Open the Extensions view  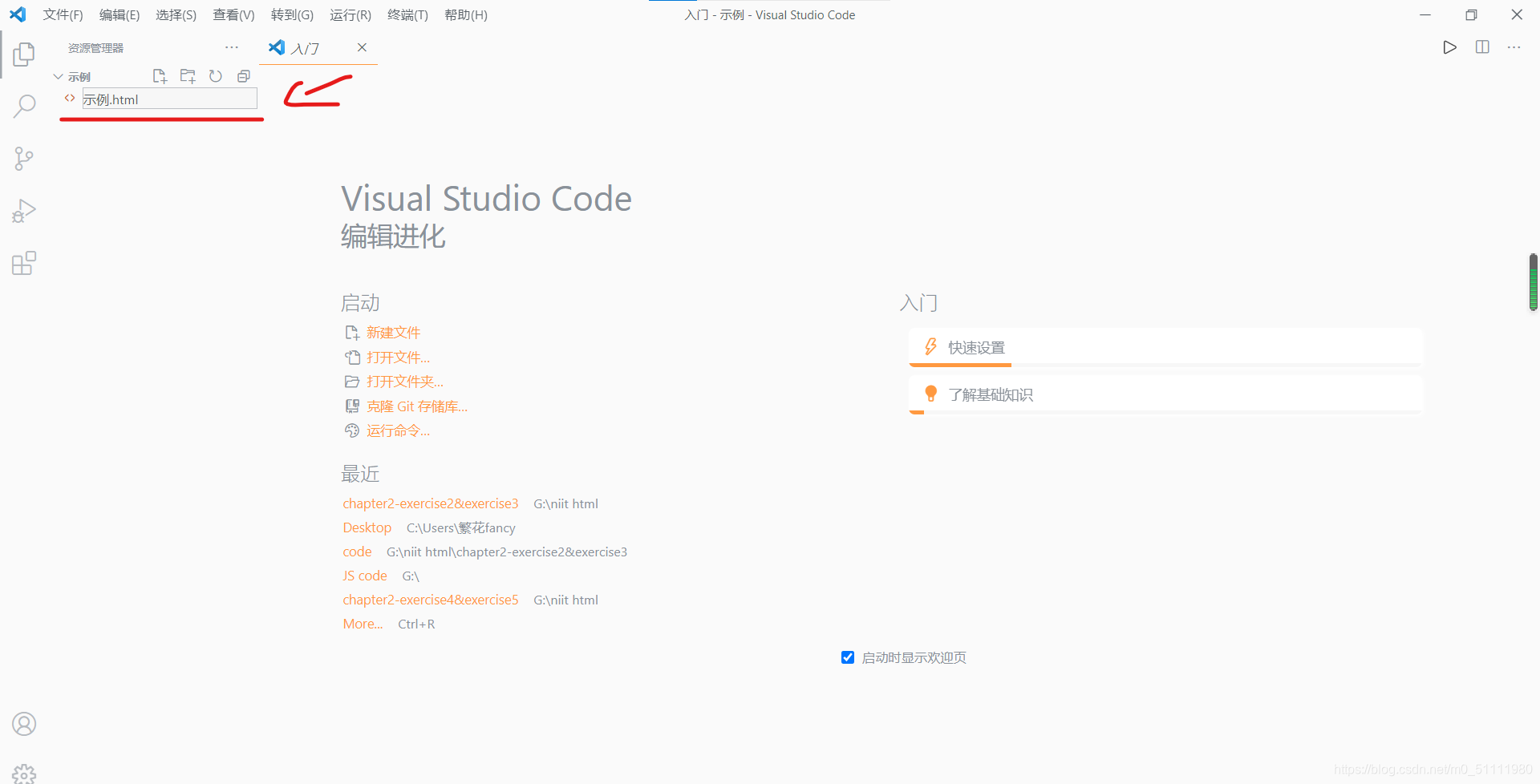tap(24, 263)
